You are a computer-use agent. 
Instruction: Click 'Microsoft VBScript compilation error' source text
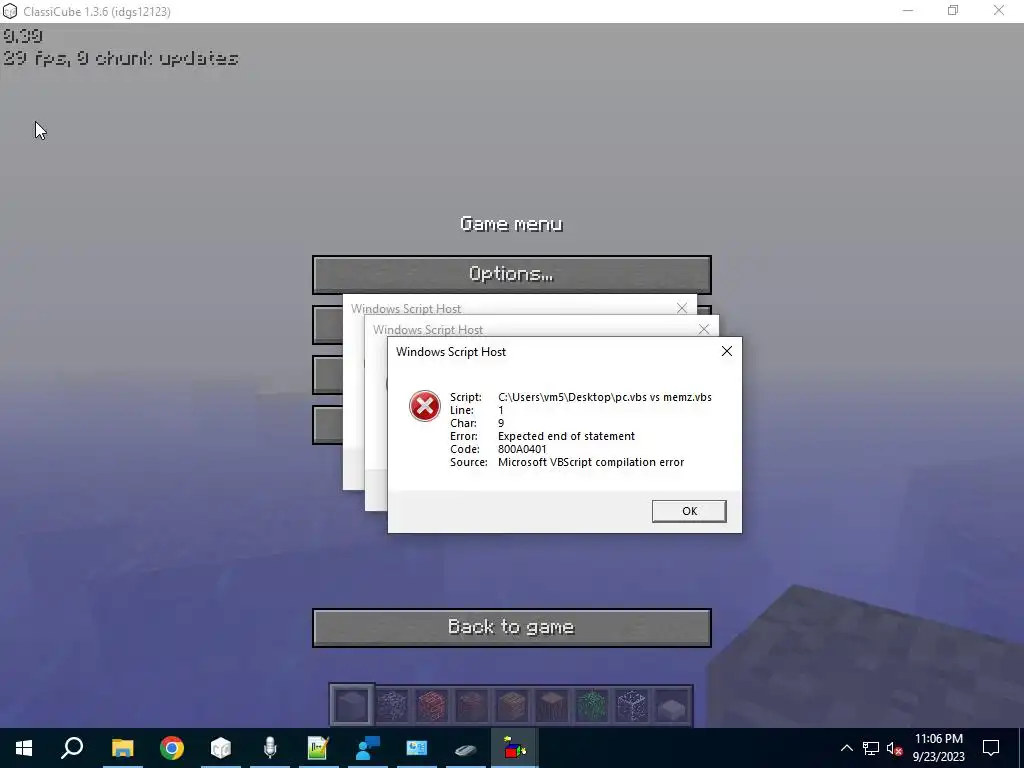(591, 462)
